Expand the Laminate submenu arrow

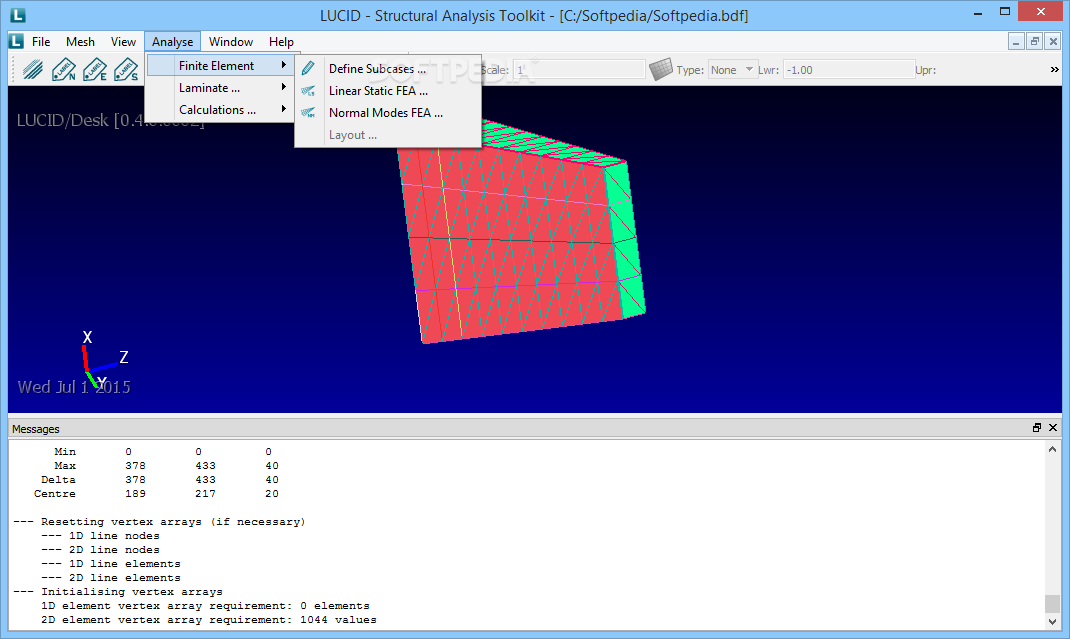click(x=284, y=87)
